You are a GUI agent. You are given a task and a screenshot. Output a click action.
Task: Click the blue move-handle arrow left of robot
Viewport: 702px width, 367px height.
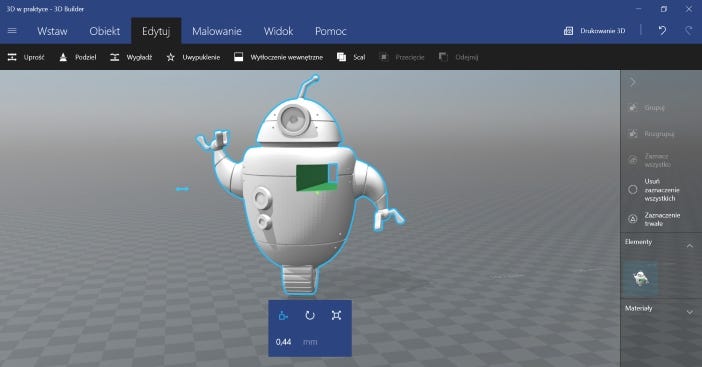coord(182,189)
